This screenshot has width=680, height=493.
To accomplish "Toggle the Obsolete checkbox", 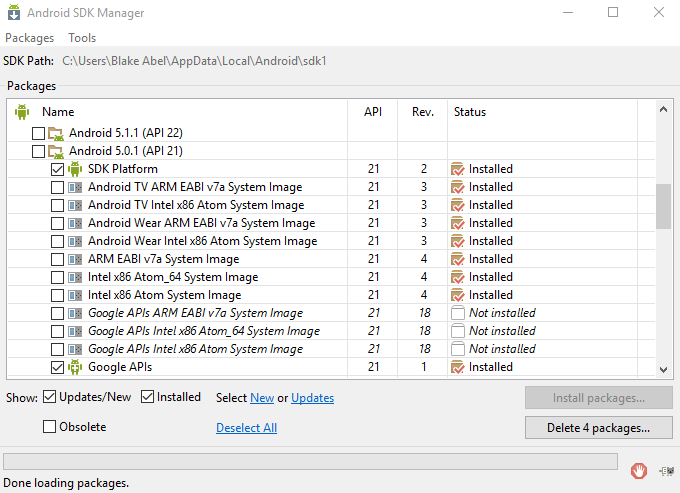I will pos(50,427).
